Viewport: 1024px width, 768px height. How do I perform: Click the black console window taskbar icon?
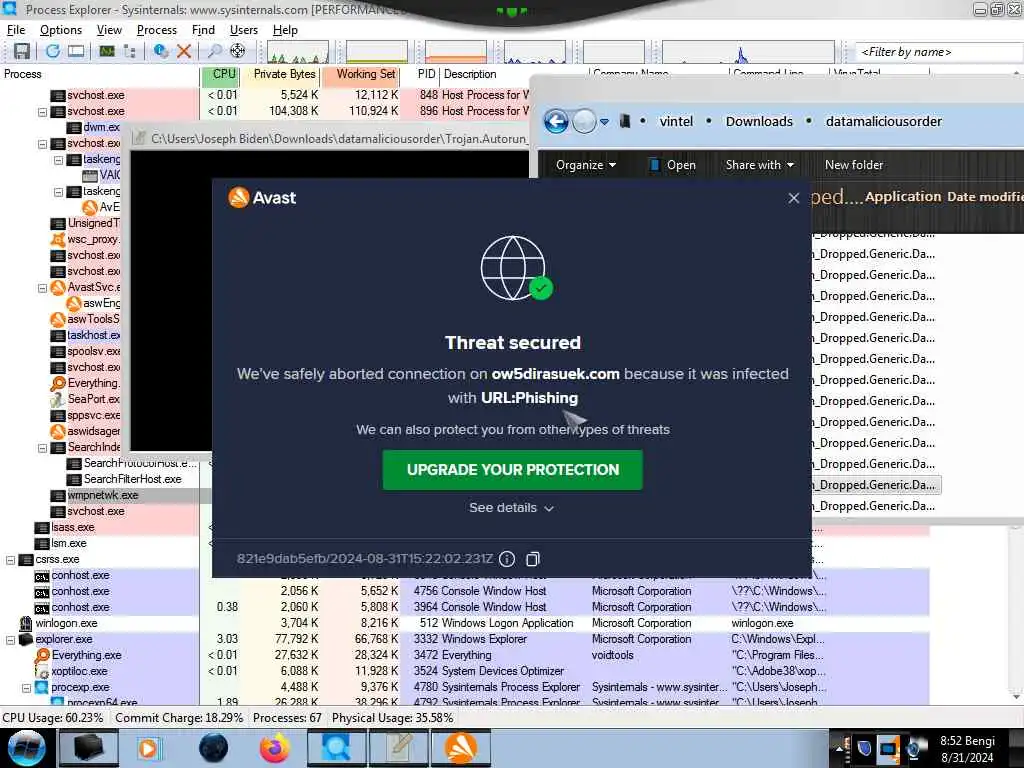pos(88,748)
